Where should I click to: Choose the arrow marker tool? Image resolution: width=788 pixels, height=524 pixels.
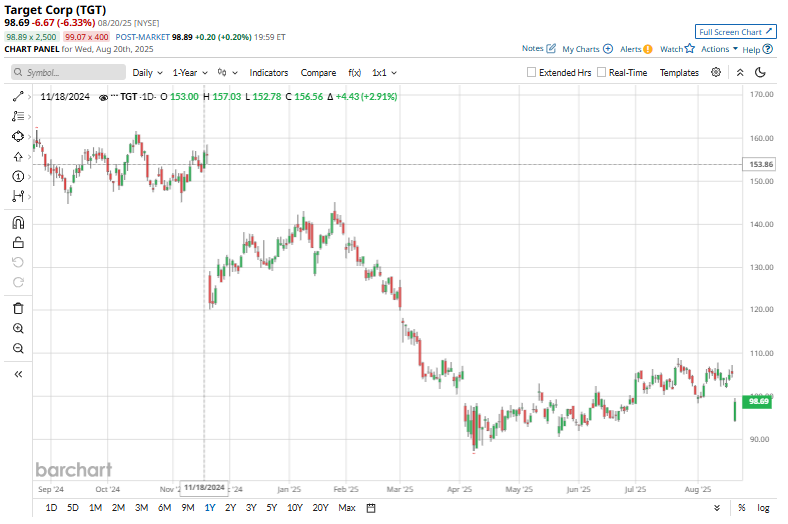click(18, 157)
